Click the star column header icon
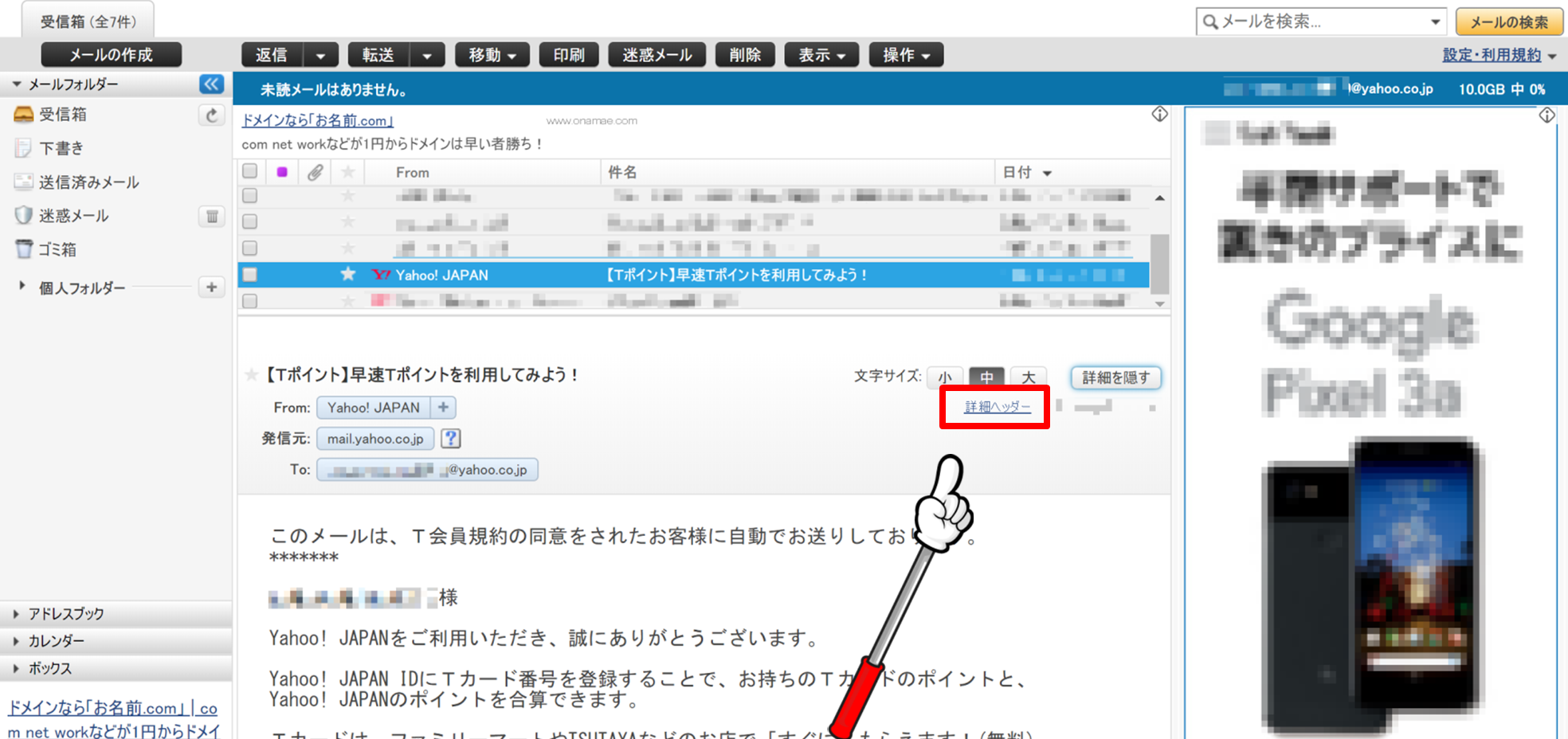 tap(348, 172)
